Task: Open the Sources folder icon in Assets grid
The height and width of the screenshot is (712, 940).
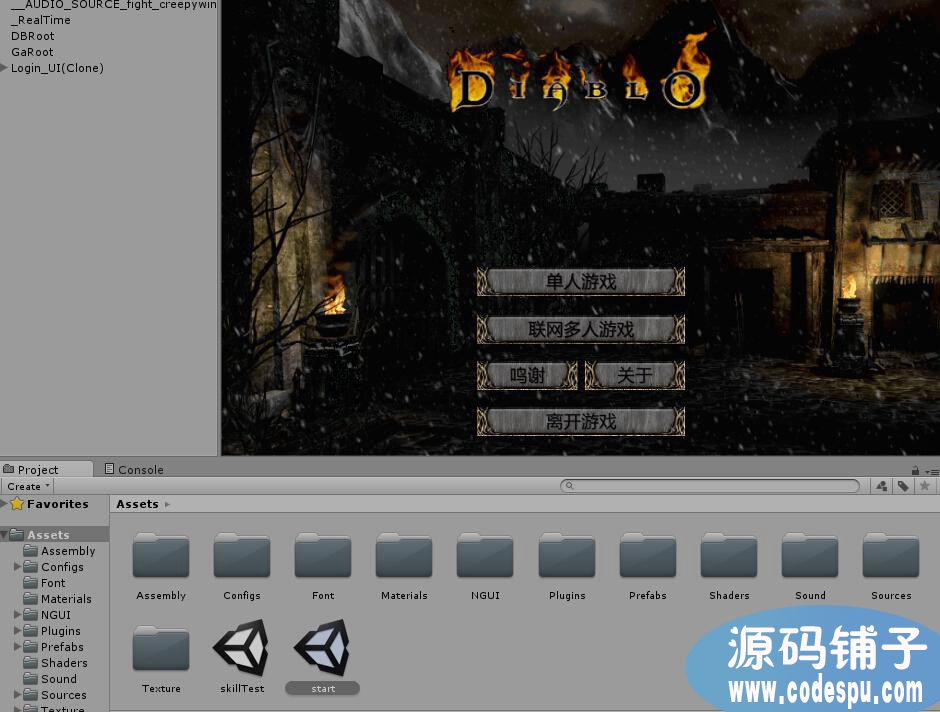Action: pos(891,555)
